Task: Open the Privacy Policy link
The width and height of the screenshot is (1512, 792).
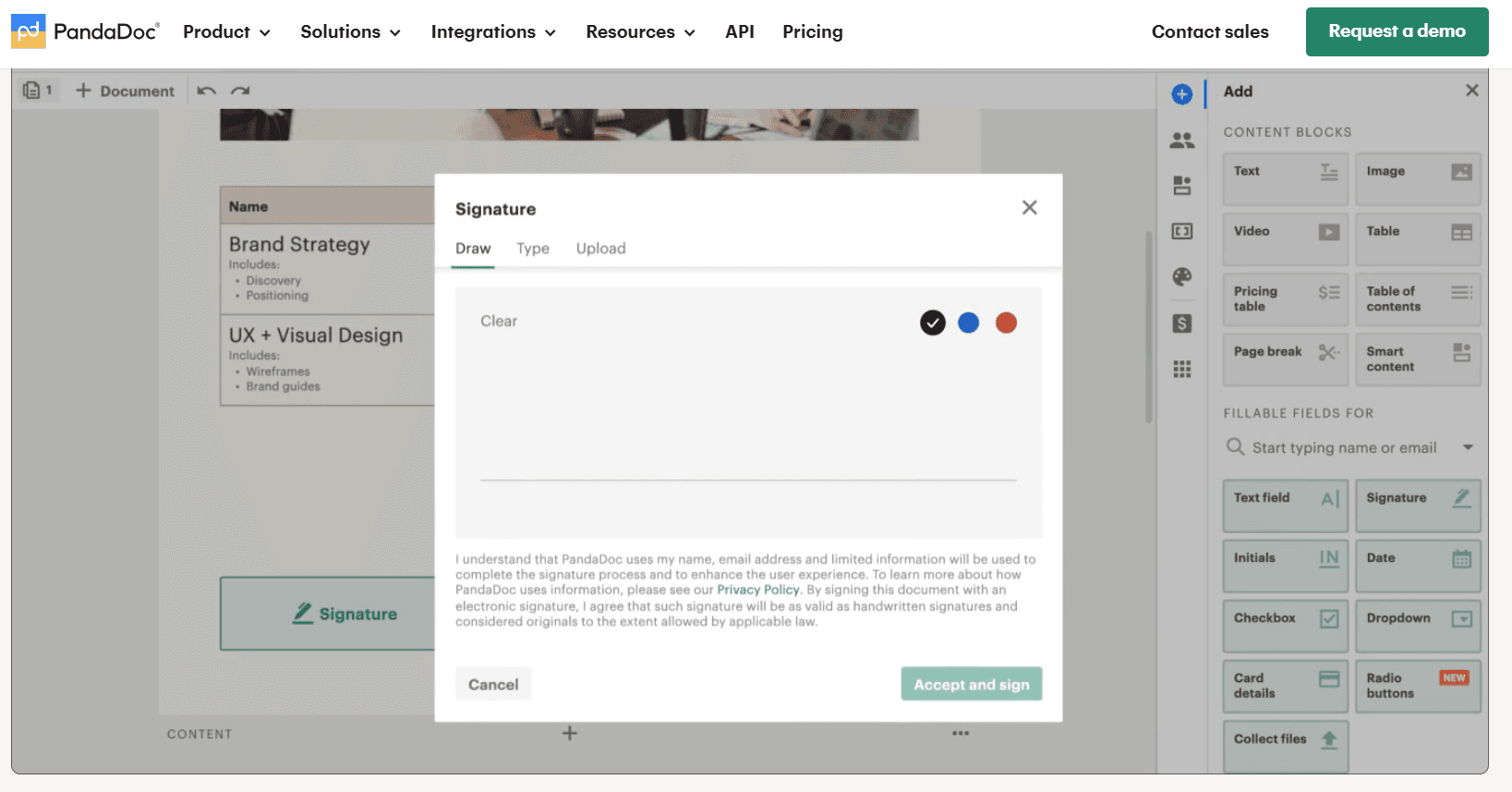Action: coord(758,590)
